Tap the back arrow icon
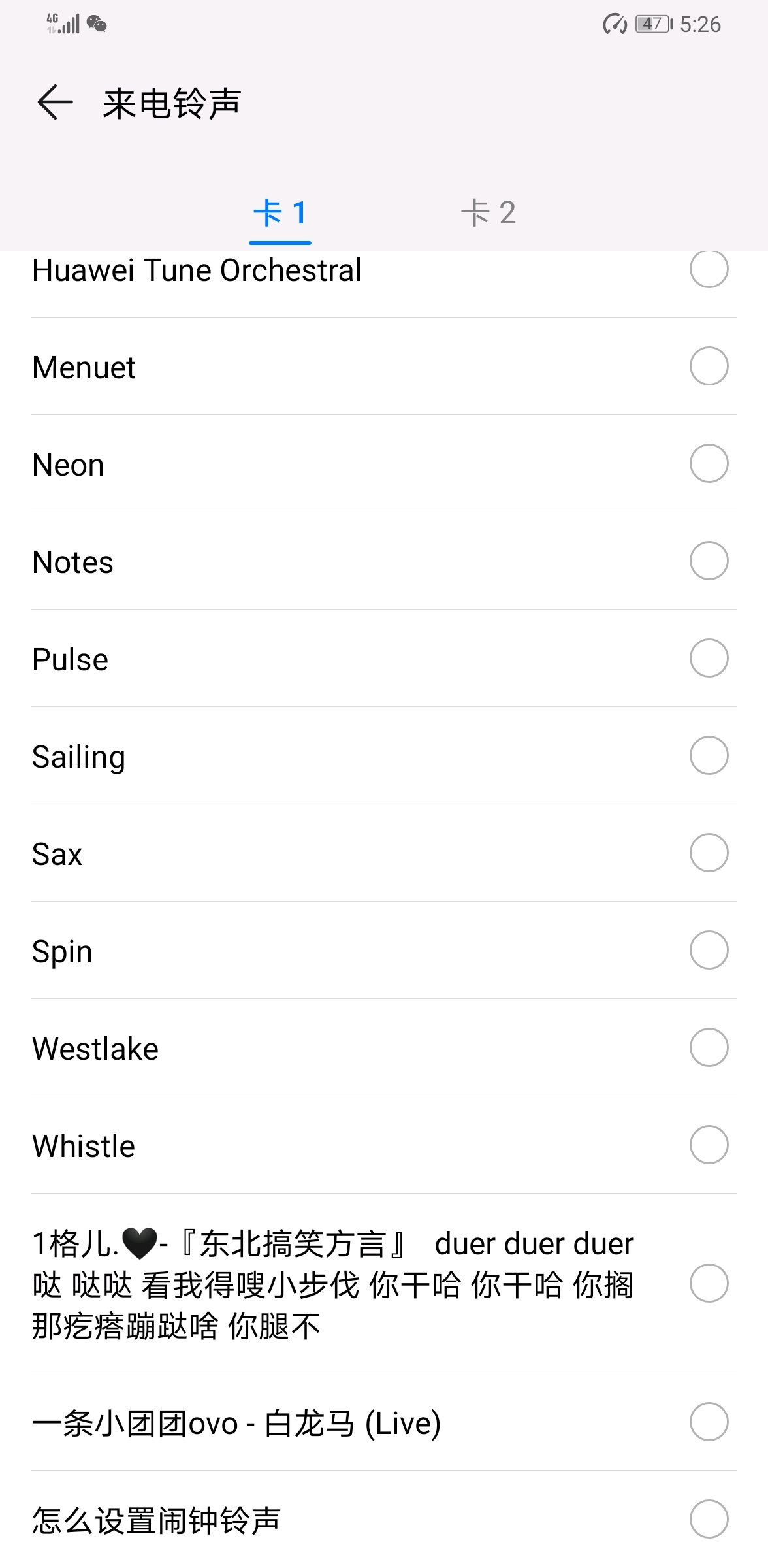This screenshot has width=768, height=1568. [x=55, y=103]
